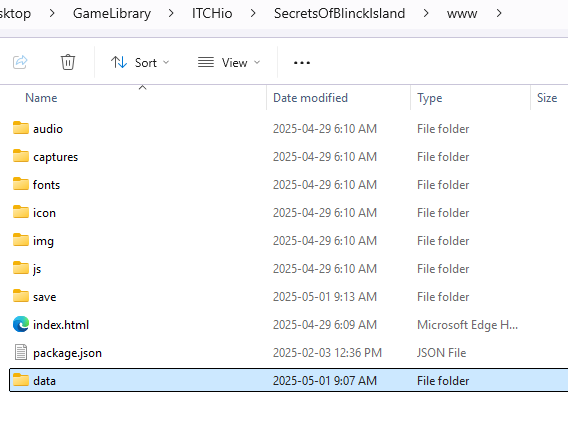Click the data folder icon
The width and height of the screenshot is (568, 426).
click(21, 380)
